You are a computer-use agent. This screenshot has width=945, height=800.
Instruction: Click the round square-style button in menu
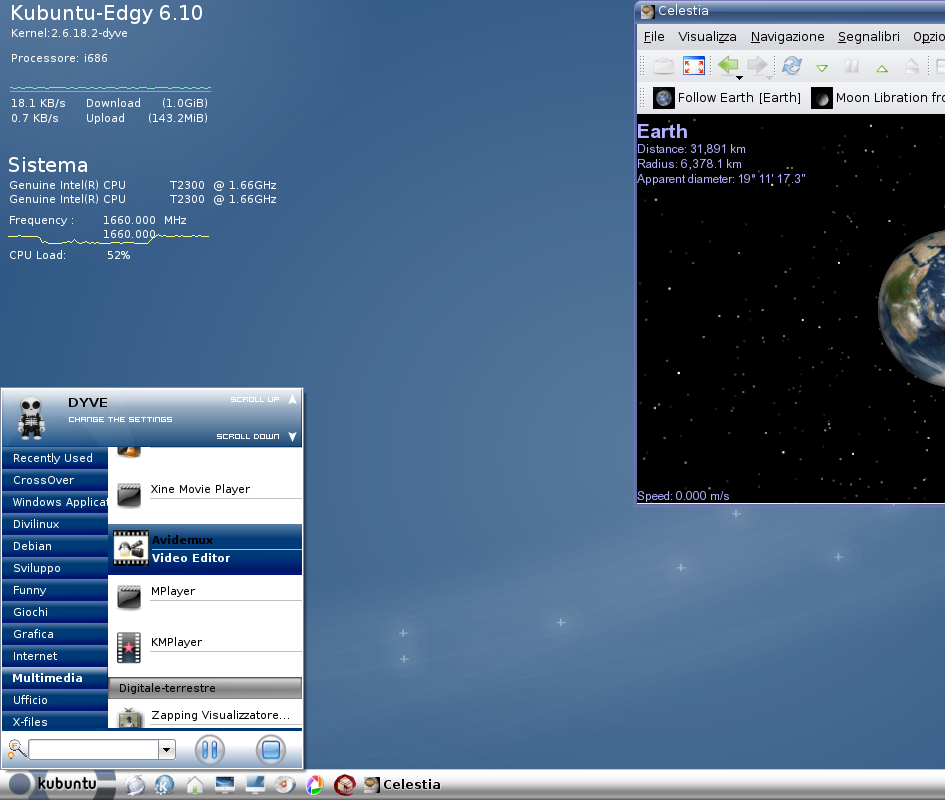click(271, 750)
